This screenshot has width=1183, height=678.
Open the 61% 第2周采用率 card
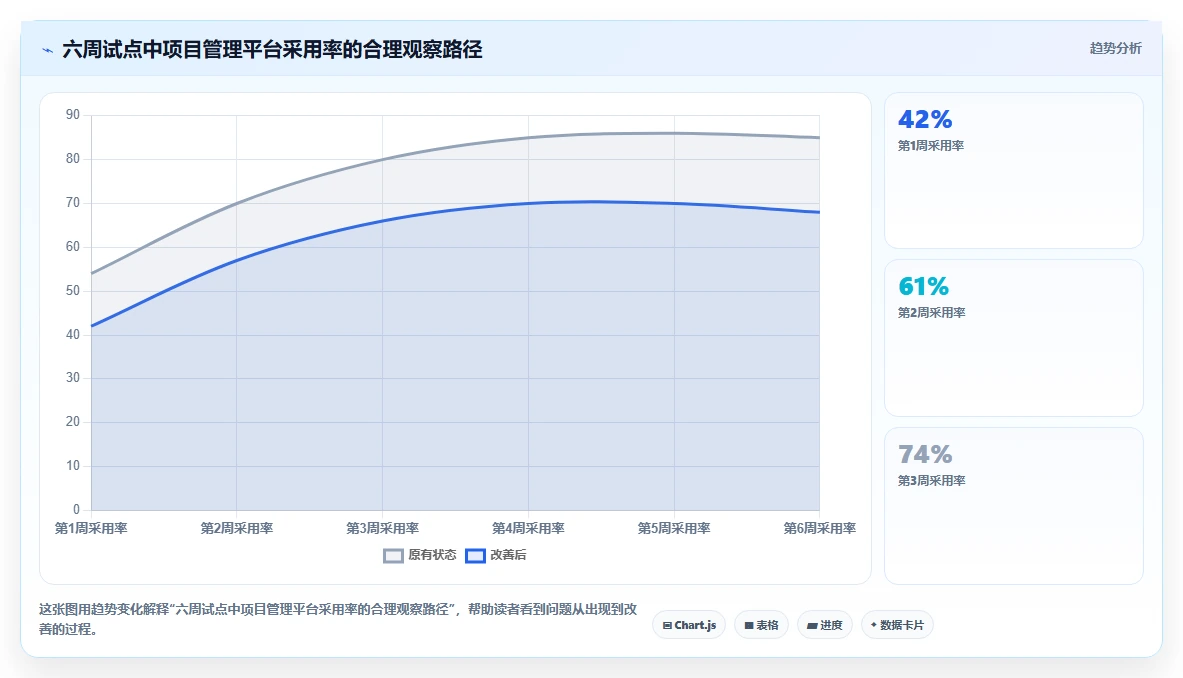[x=1013, y=338]
